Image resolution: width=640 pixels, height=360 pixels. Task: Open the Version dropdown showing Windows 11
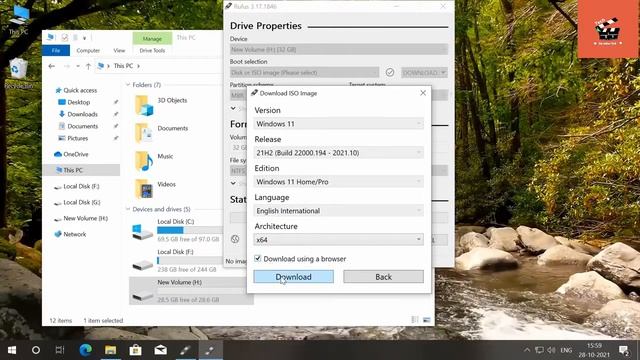[338, 124]
